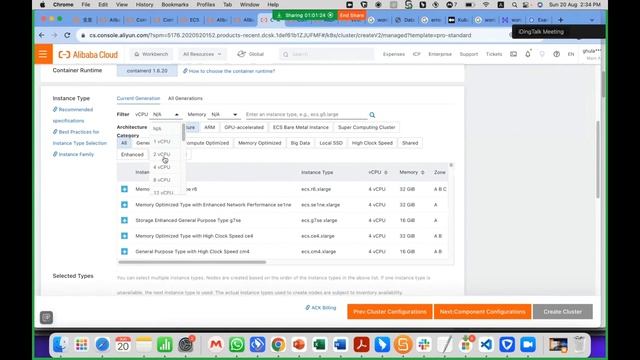Open Numbers from the dock

(x=164, y=344)
